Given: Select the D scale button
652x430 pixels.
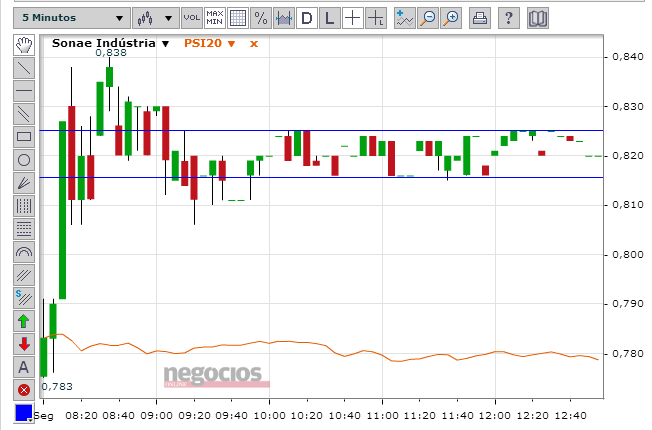Looking at the screenshot, I should (x=307, y=18).
